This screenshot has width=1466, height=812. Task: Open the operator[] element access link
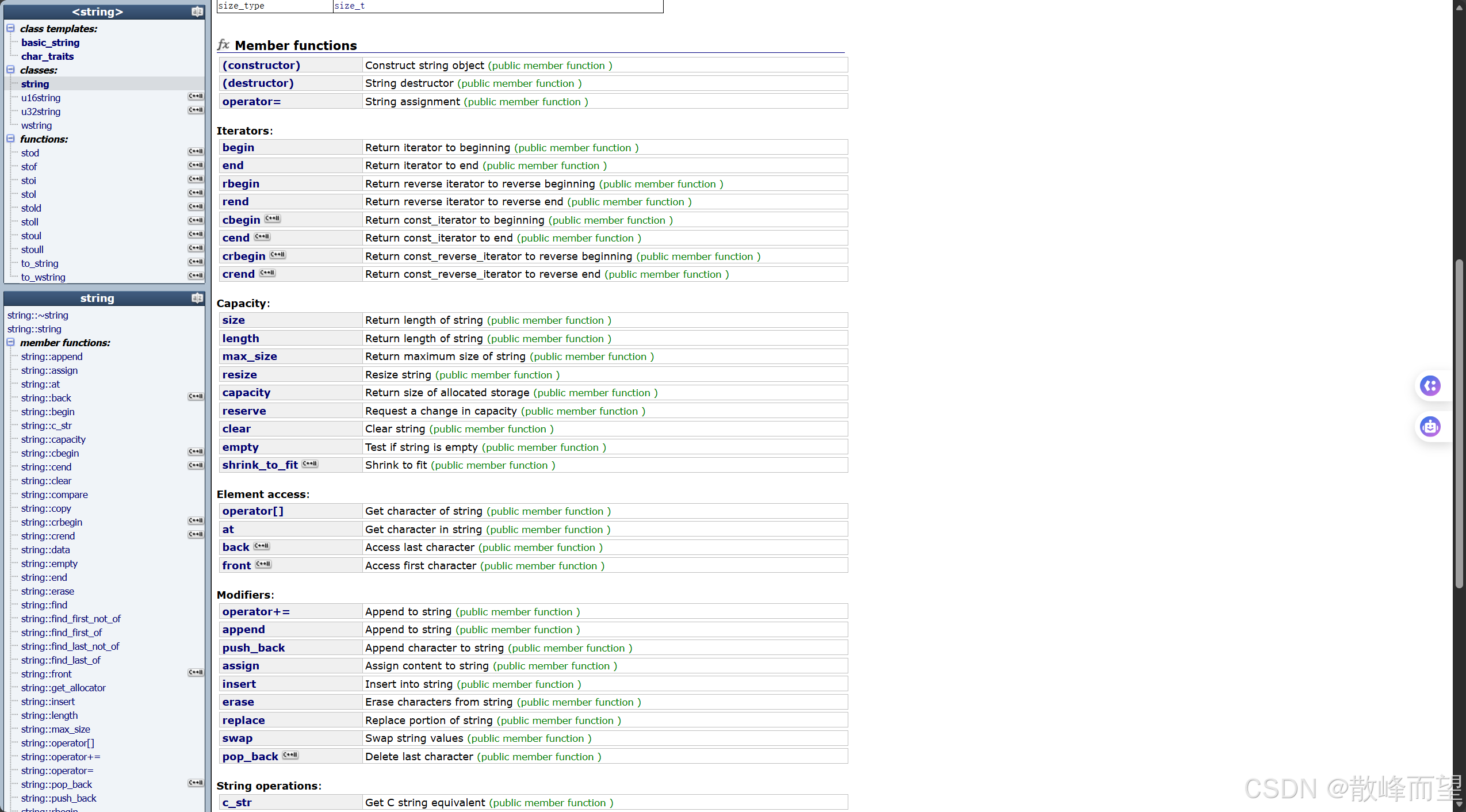(x=253, y=511)
